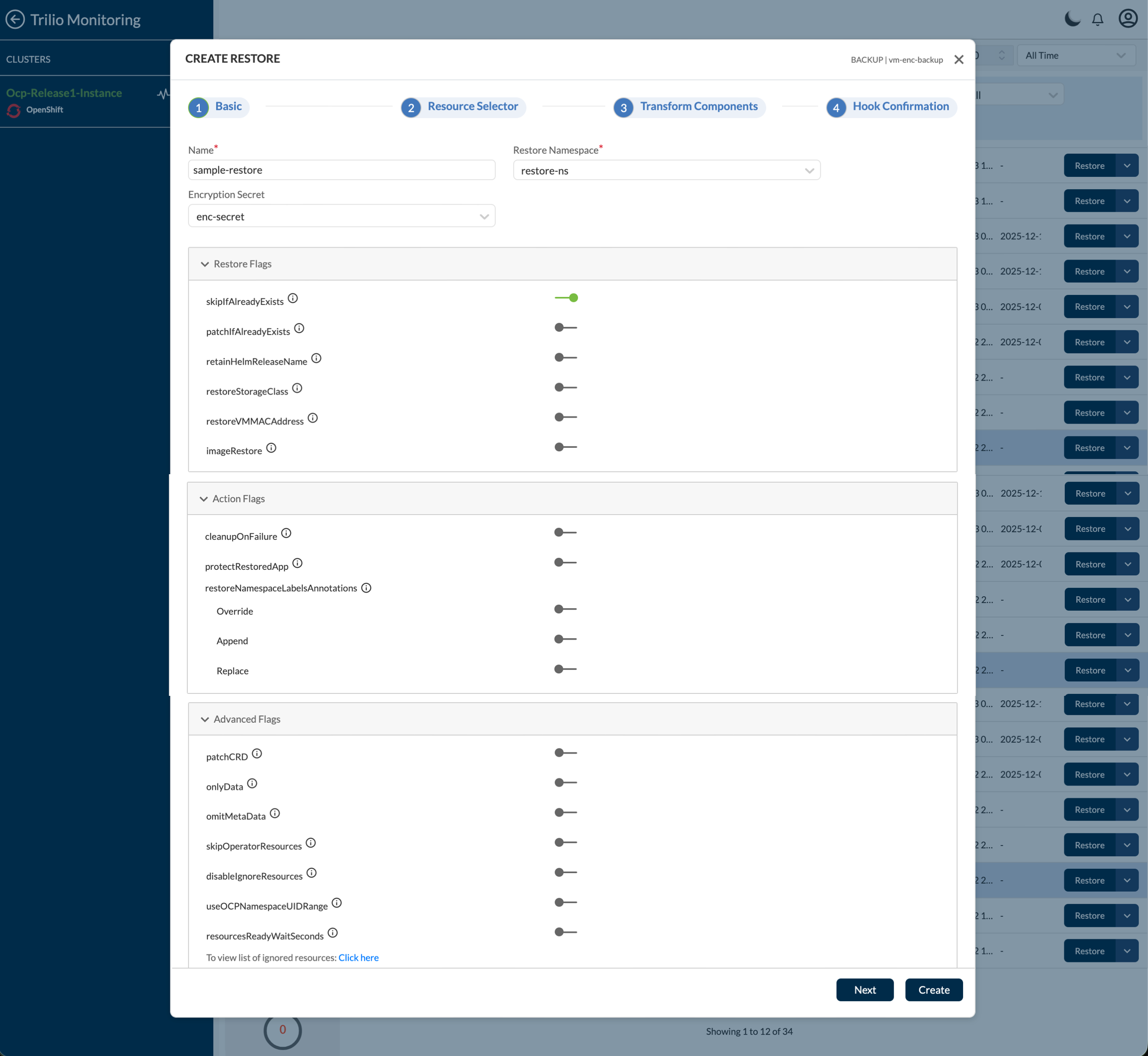Show info for cleanupOnFailure flag
1148x1056 pixels.
(x=287, y=533)
